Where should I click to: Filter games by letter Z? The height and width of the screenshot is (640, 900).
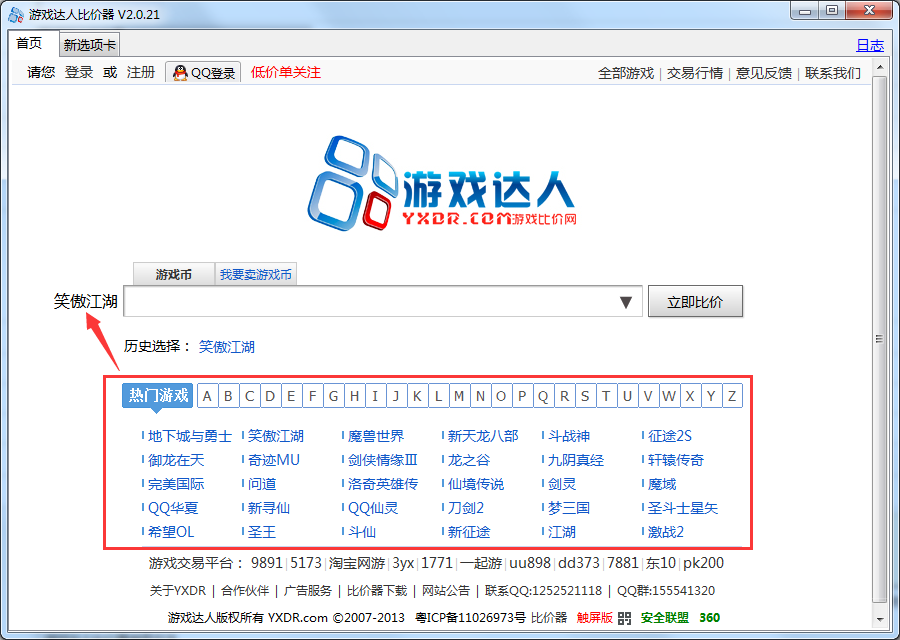click(732, 396)
